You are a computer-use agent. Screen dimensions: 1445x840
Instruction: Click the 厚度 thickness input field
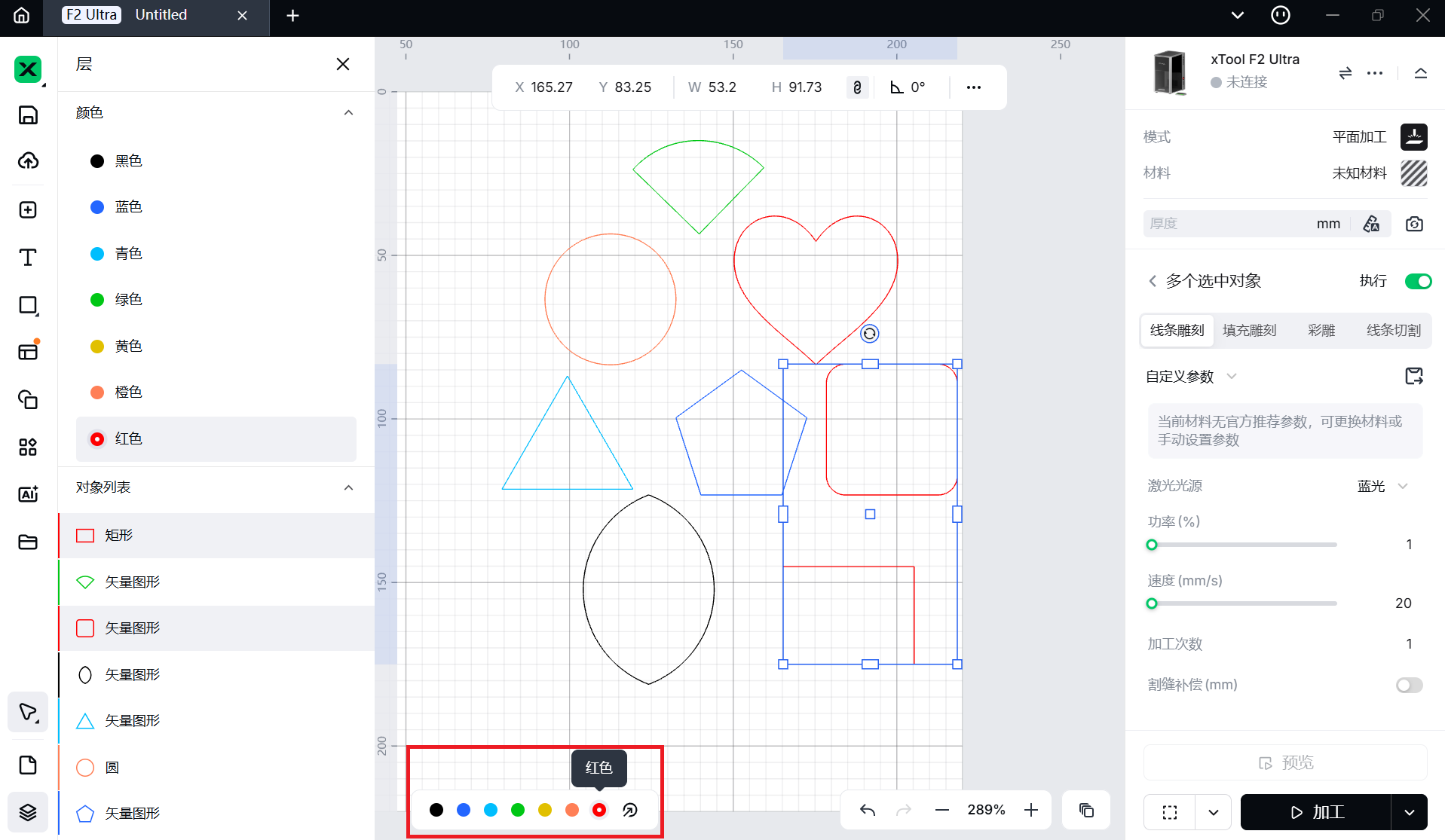pos(1229,224)
